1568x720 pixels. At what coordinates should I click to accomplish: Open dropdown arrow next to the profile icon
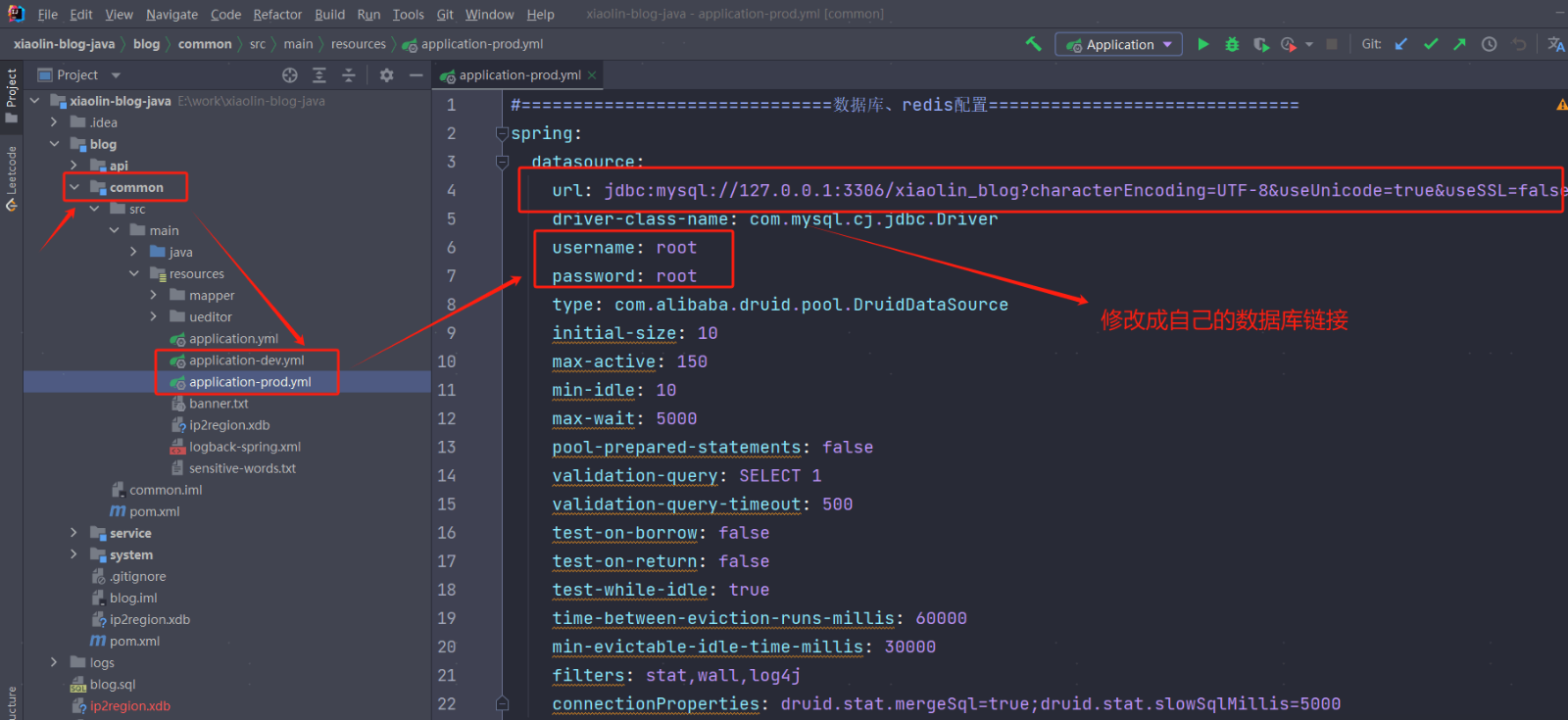click(x=1309, y=45)
